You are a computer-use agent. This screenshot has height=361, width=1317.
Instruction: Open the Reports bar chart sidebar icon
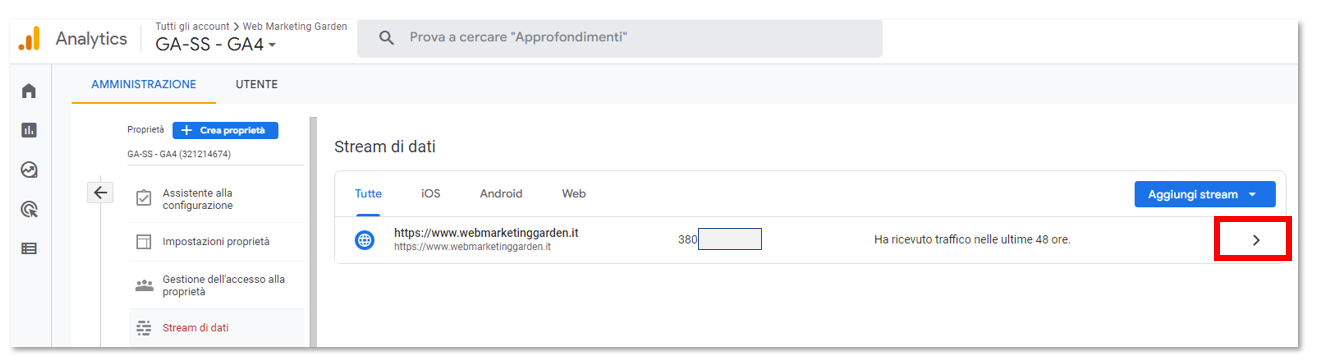pyautogui.click(x=29, y=130)
